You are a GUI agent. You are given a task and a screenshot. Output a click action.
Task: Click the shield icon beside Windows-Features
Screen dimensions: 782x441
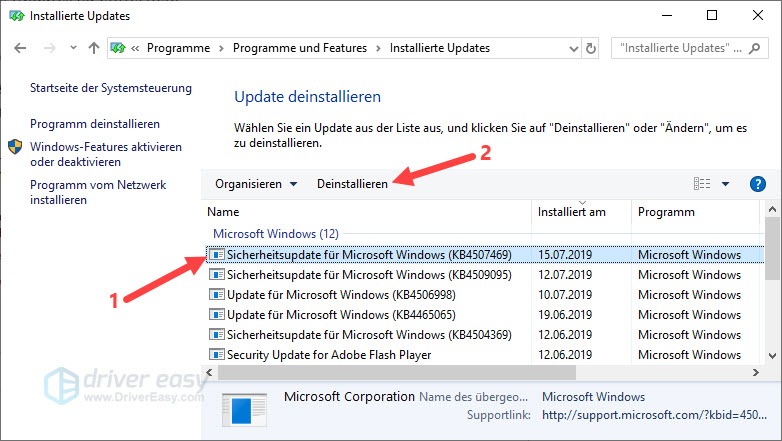click(15, 147)
